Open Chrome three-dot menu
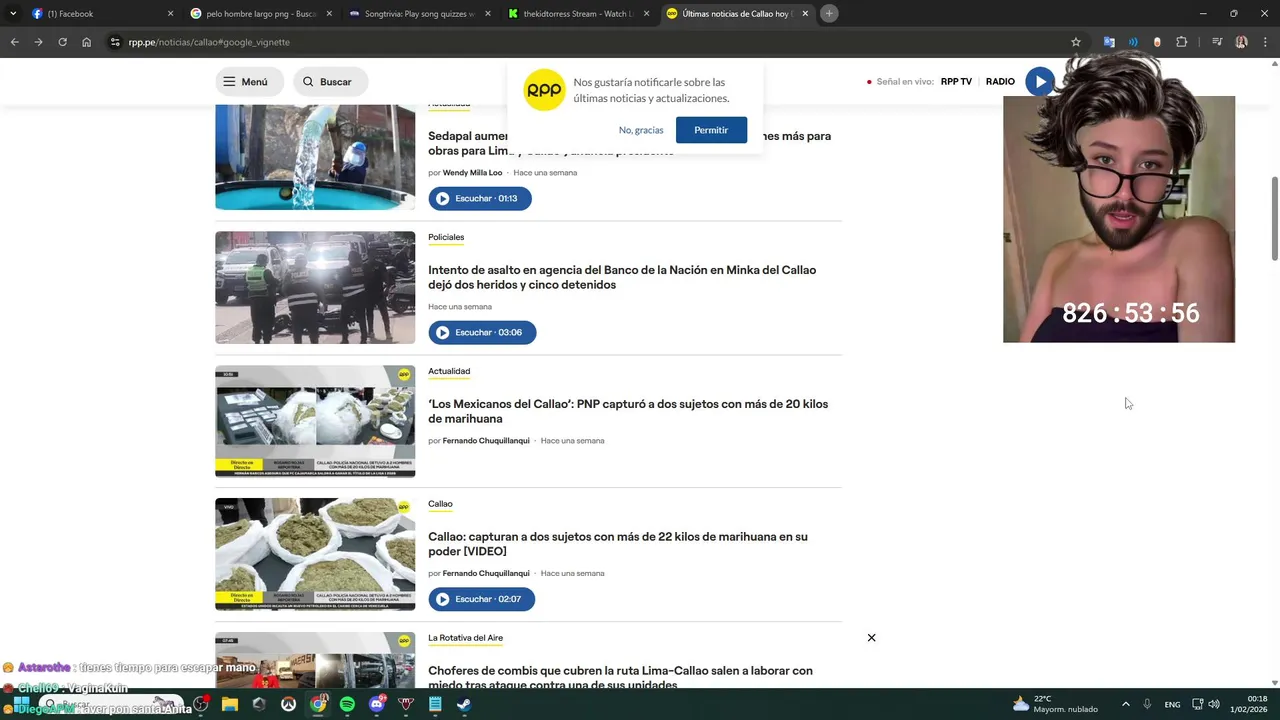Image resolution: width=1280 pixels, height=720 pixels. pyautogui.click(x=1265, y=42)
